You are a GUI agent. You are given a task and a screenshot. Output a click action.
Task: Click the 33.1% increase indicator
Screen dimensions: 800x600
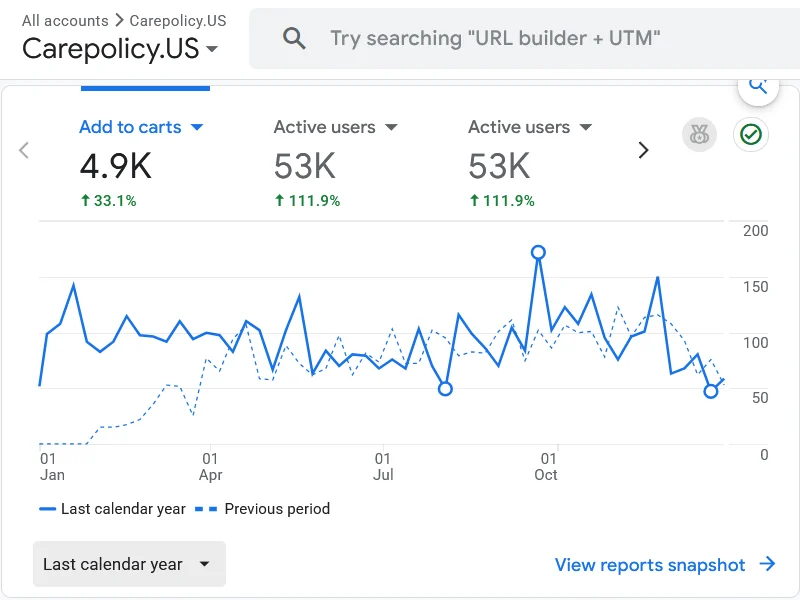tap(109, 201)
